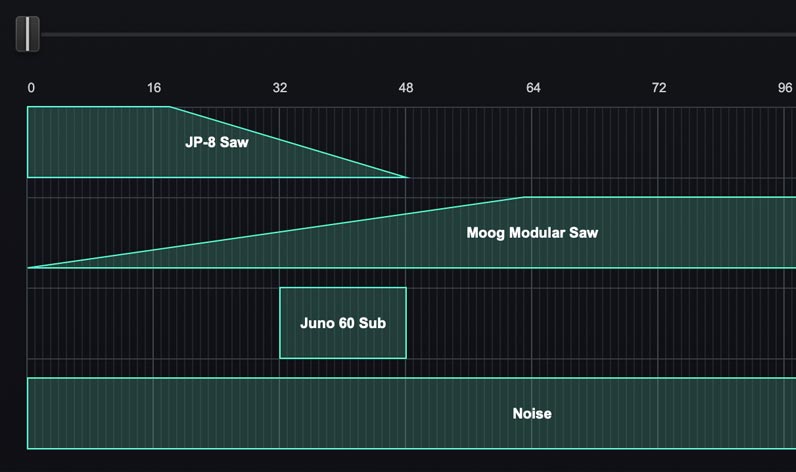Click the 72 label on the ruler

point(659,88)
